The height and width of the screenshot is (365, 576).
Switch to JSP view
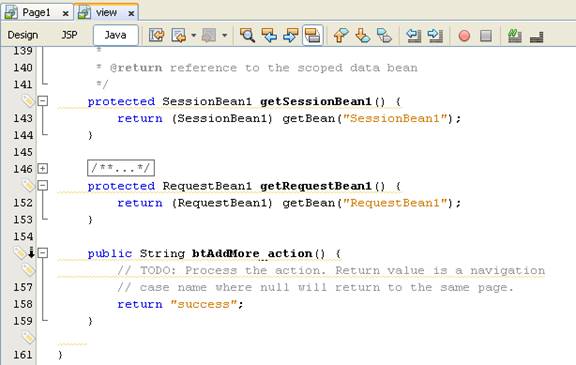(x=69, y=35)
